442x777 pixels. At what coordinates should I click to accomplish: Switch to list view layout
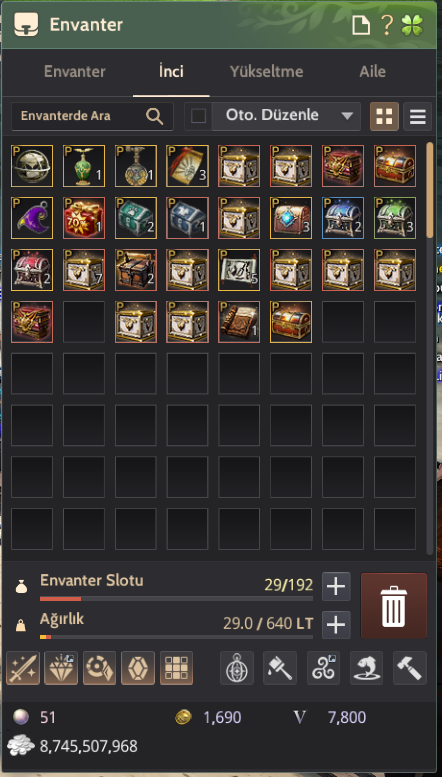tap(417, 116)
